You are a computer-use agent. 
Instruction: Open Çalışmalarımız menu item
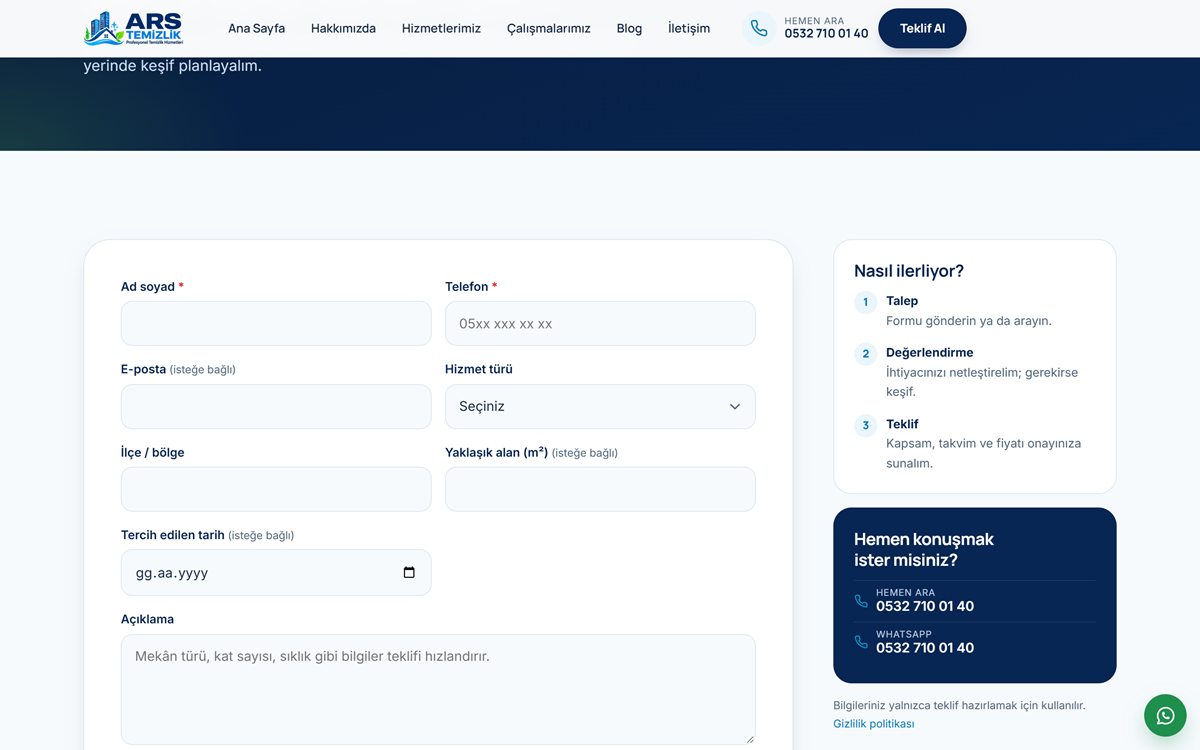pos(548,28)
